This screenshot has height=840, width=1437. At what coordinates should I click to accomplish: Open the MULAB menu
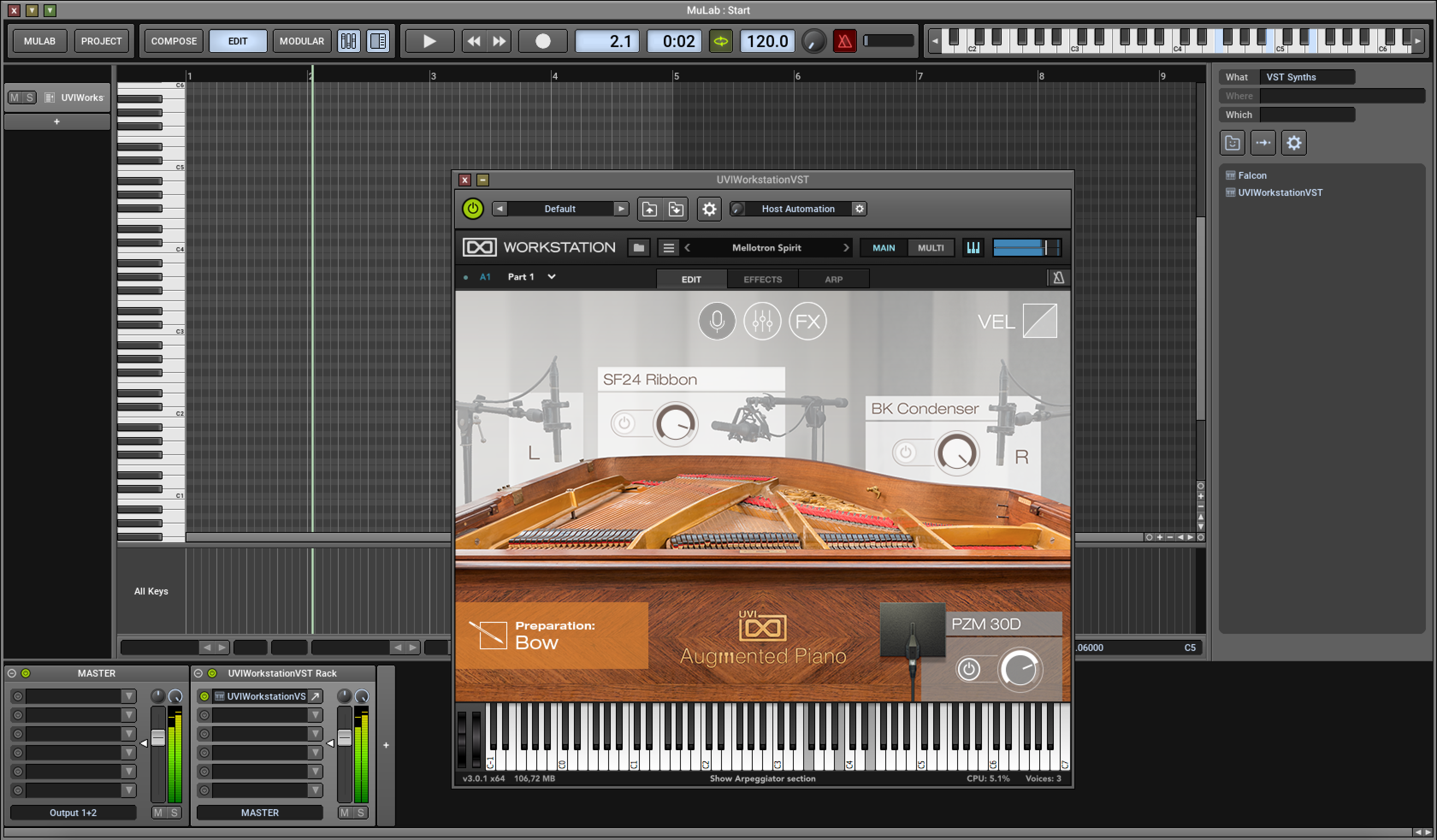[40, 41]
